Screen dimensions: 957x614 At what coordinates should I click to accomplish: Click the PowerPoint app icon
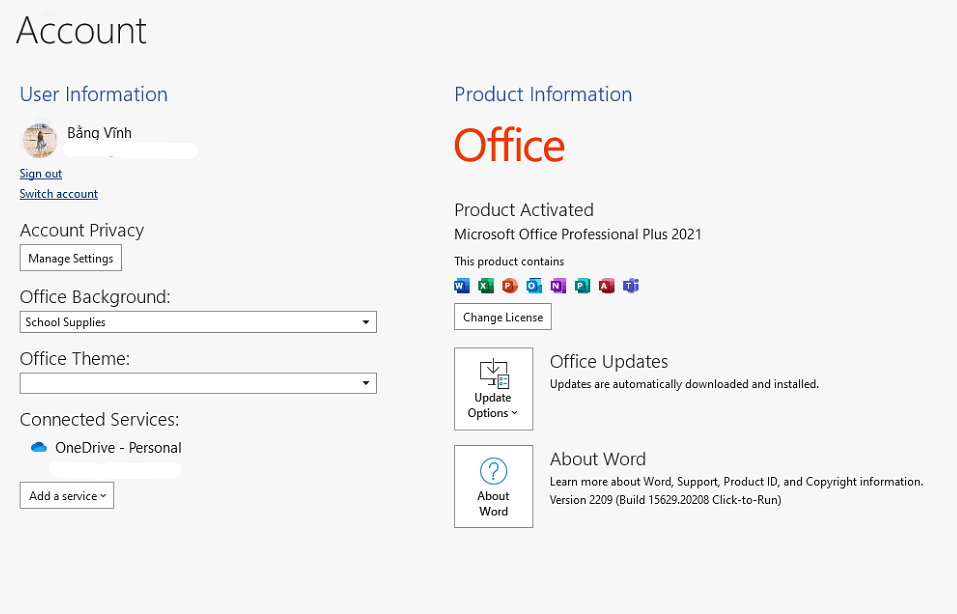510,286
